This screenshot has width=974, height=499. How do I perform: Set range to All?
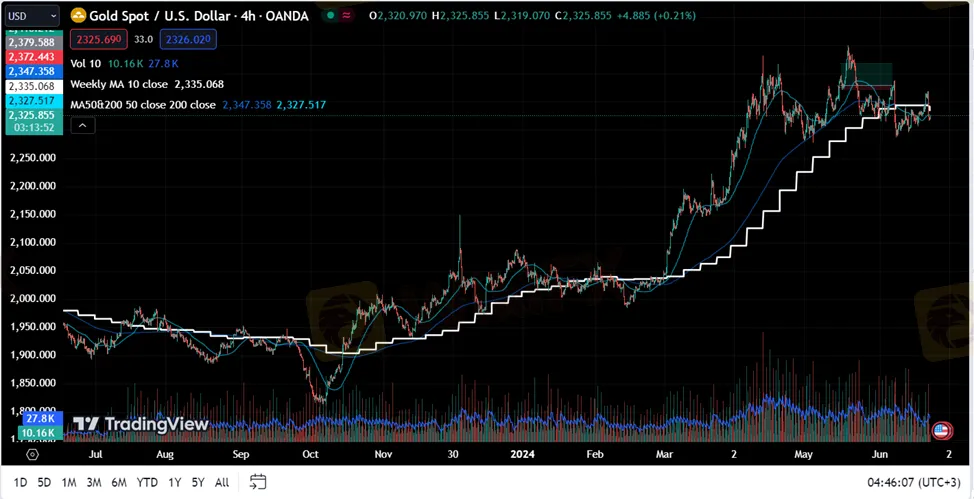(222, 482)
